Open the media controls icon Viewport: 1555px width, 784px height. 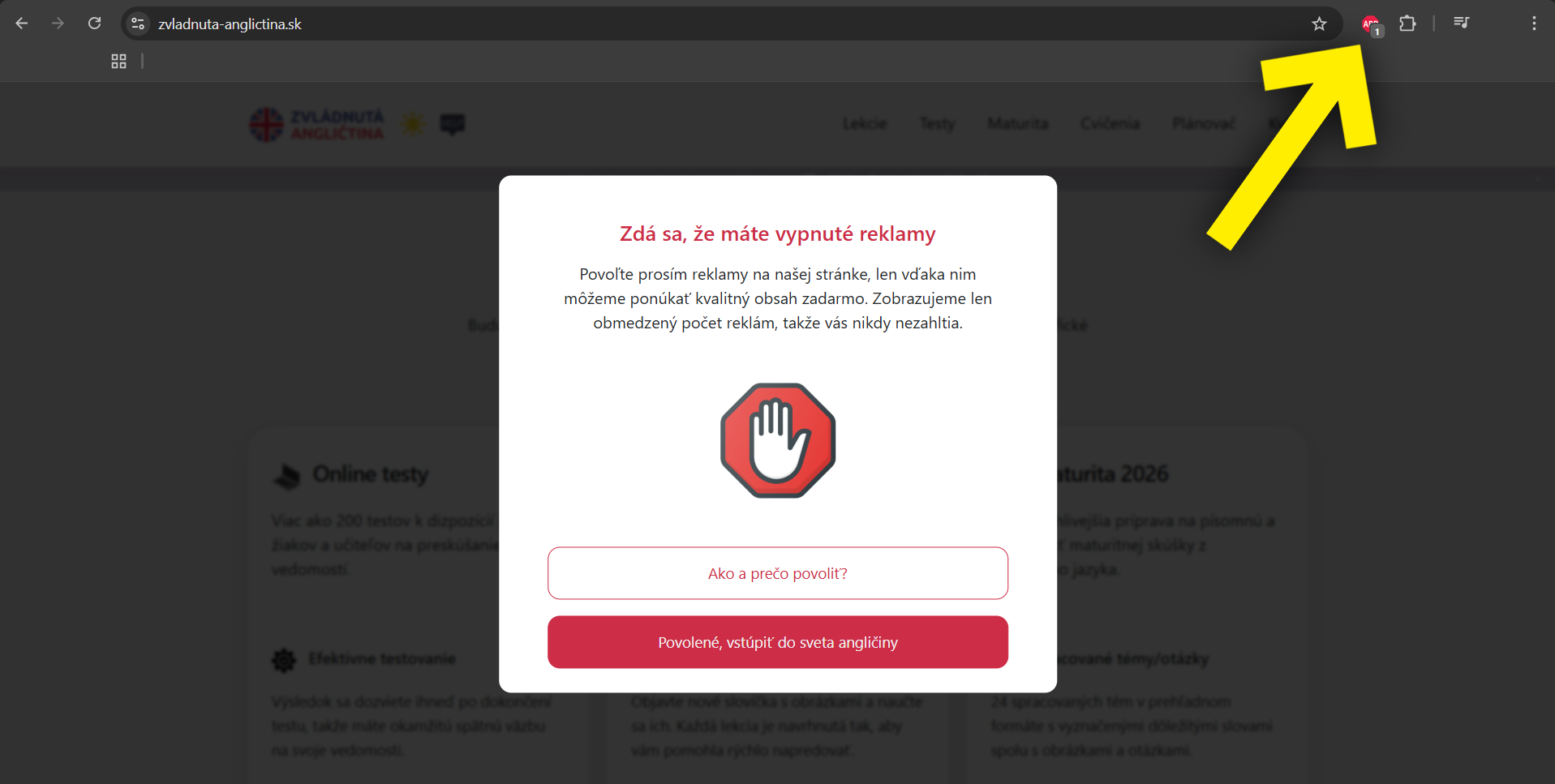1462,23
